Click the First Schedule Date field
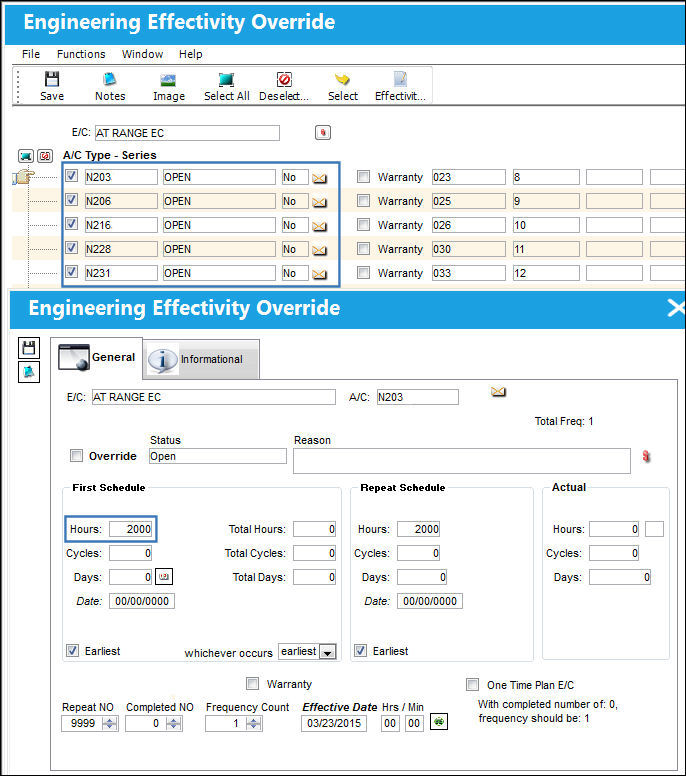The height and width of the screenshot is (776, 686). coord(142,601)
